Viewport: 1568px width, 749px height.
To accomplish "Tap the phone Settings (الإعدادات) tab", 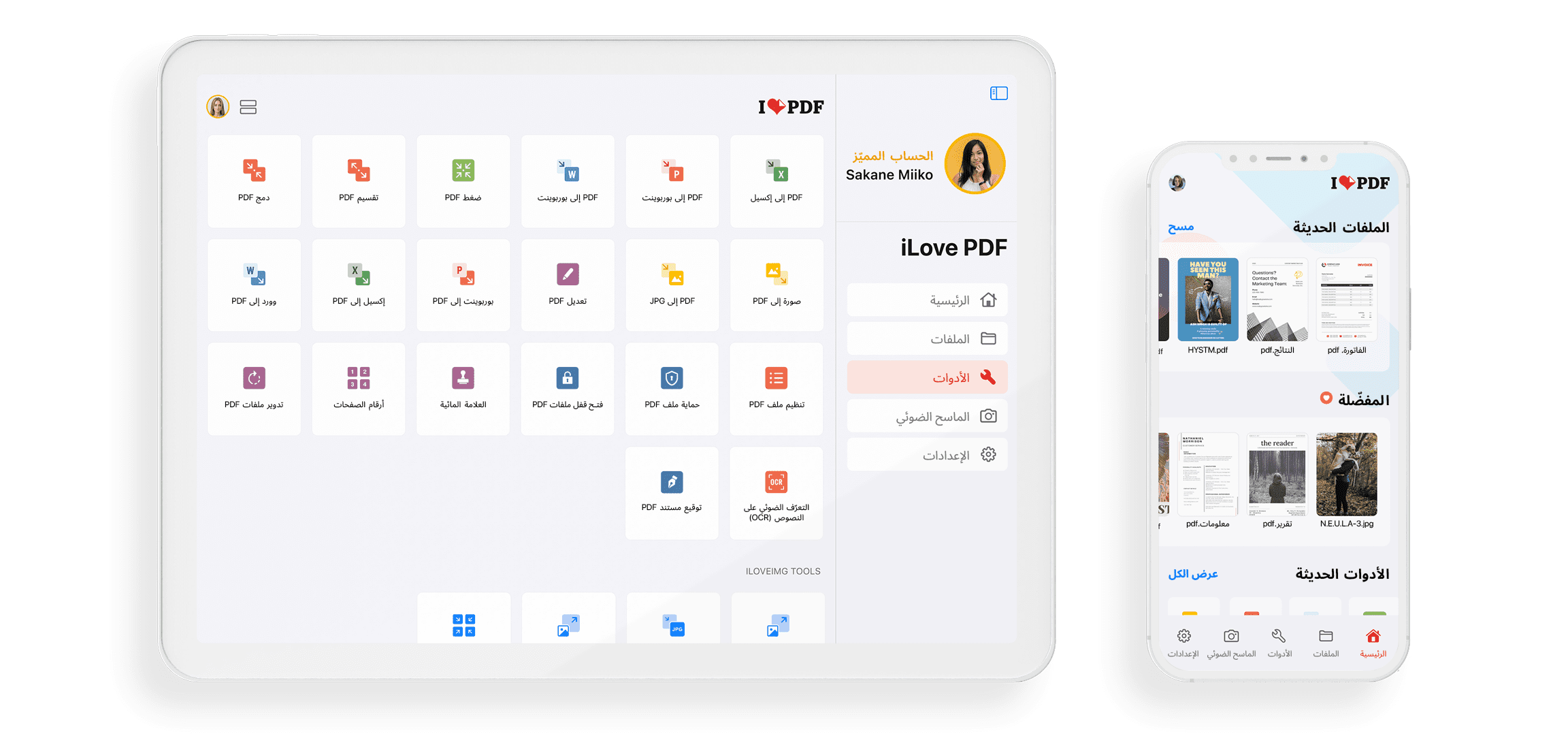I will coord(1183,643).
